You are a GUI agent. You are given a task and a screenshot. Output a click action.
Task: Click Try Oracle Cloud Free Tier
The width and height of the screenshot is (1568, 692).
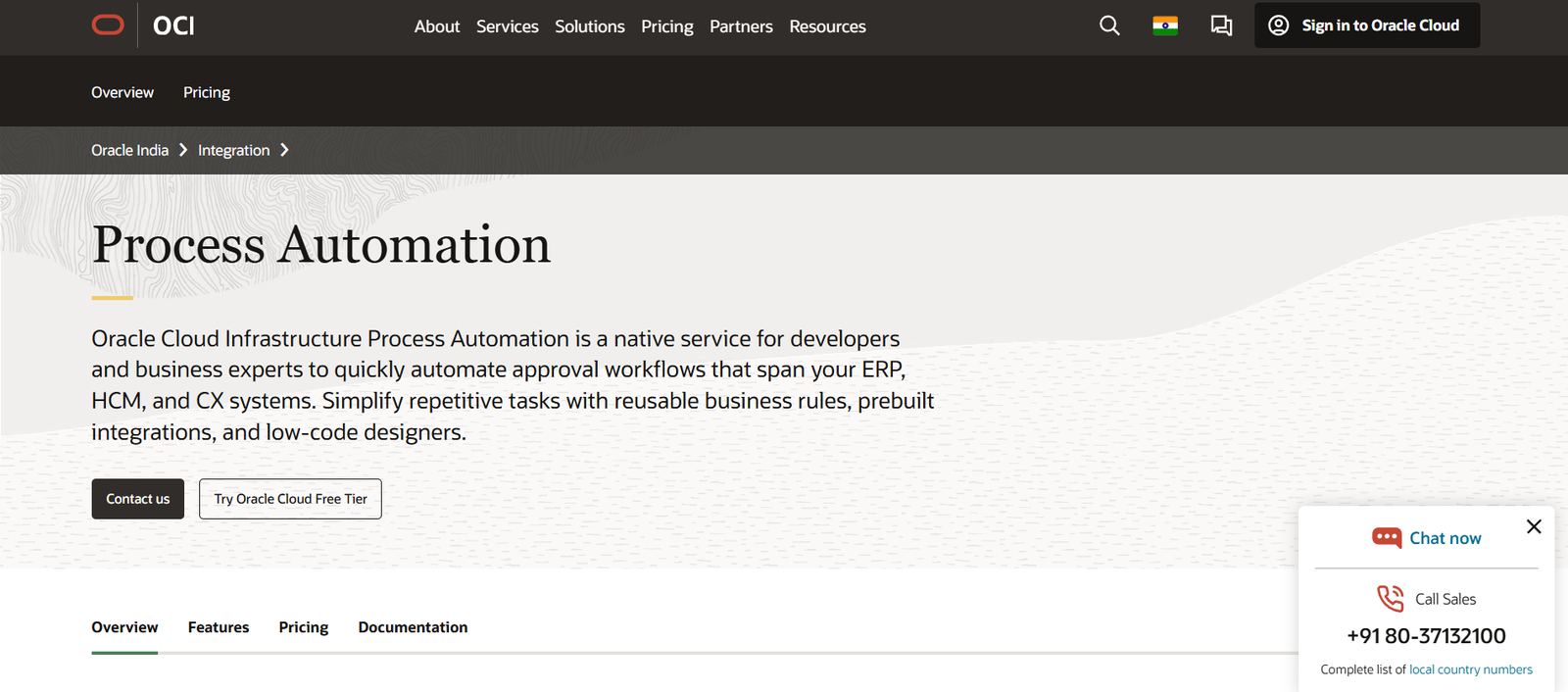[290, 499]
